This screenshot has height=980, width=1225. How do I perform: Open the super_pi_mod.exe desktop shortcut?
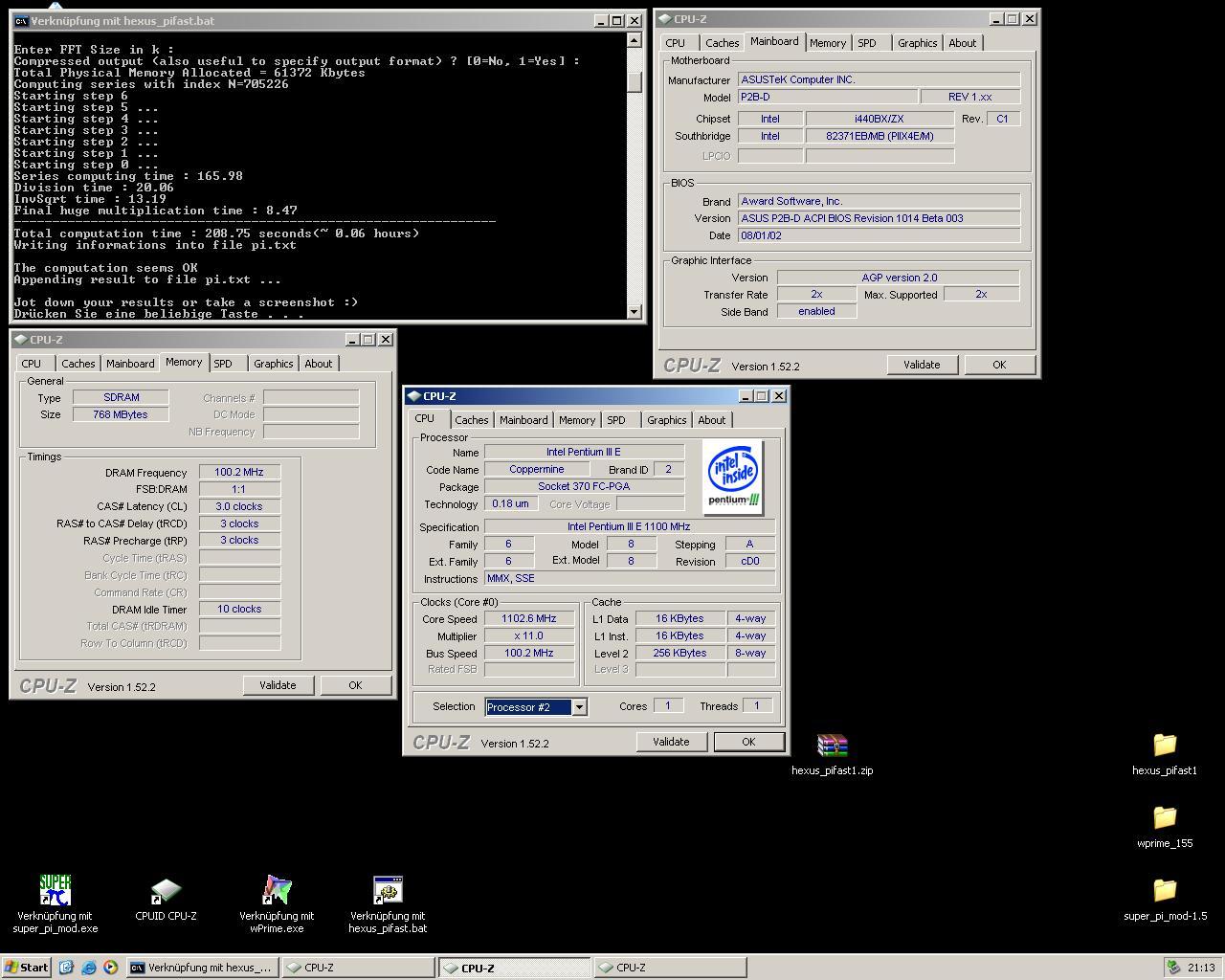[56, 890]
